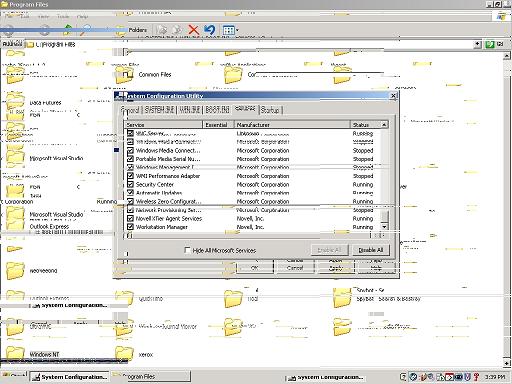The height and width of the screenshot is (384, 512).
Task: Click the tray clock showing 3:39 PM
Action: point(495,377)
